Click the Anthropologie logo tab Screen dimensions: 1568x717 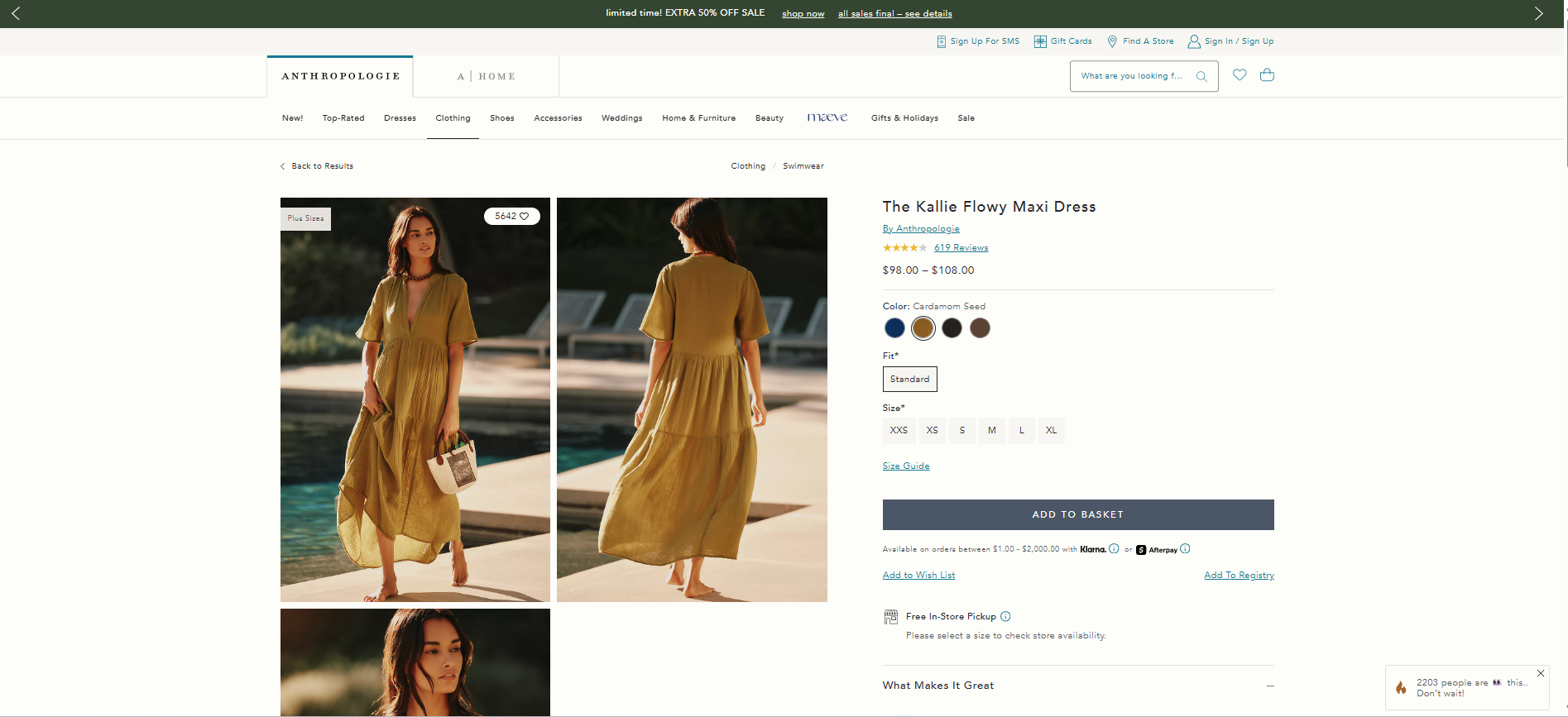pos(340,76)
